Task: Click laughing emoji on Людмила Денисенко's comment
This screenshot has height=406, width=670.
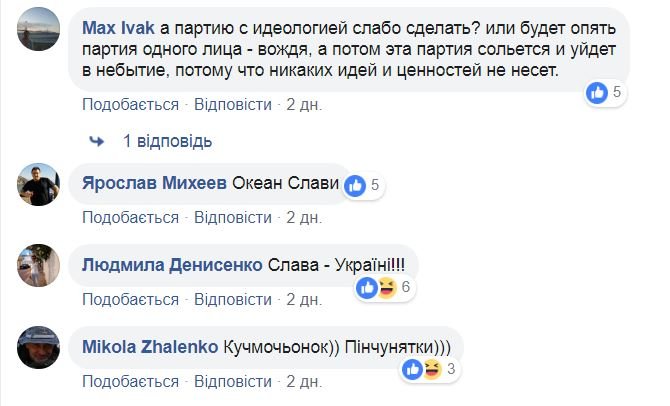Action: coord(388,288)
